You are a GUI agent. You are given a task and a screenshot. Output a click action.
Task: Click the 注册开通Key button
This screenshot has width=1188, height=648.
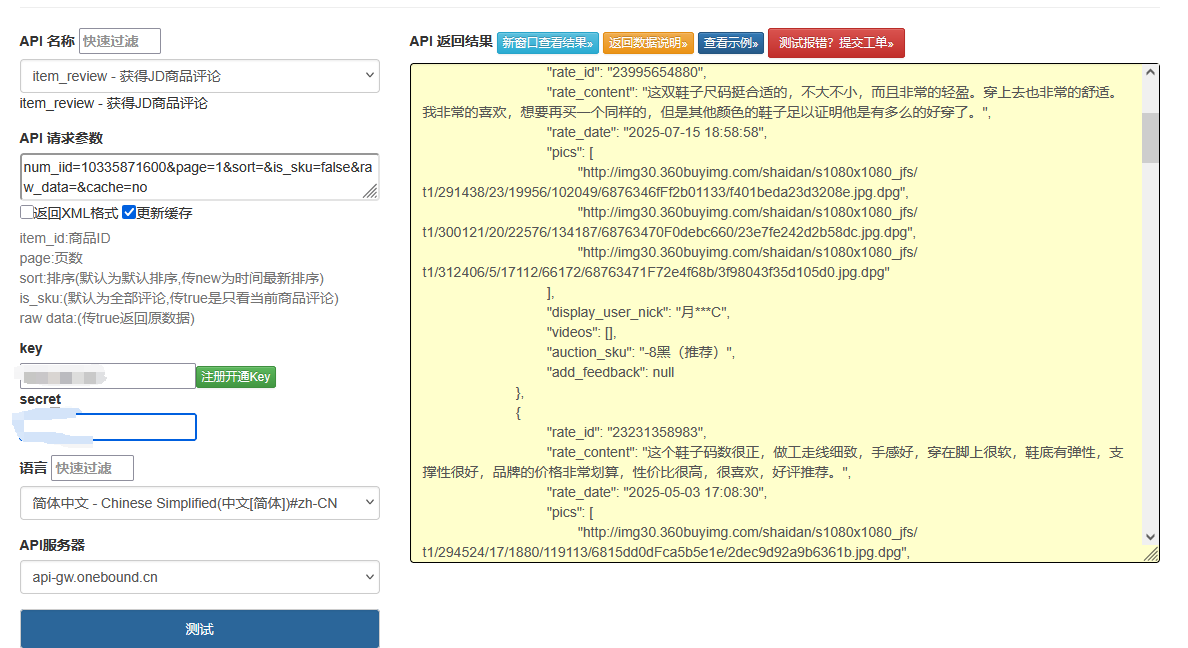pos(236,377)
